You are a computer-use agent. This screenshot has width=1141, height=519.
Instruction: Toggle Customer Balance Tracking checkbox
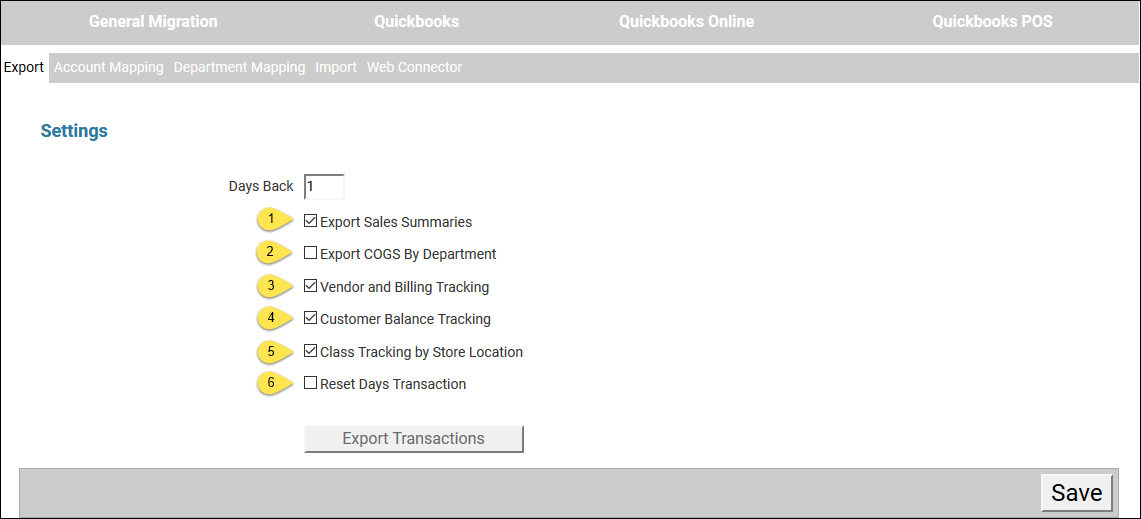tap(311, 318)
